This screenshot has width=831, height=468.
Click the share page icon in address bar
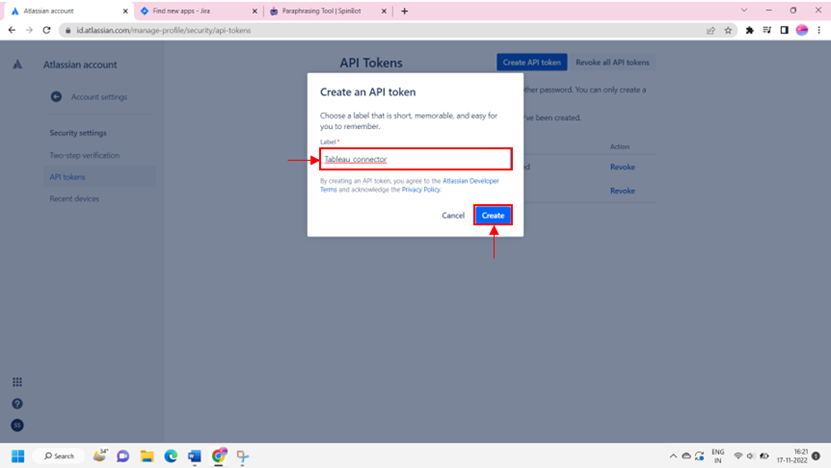(711, 30)
